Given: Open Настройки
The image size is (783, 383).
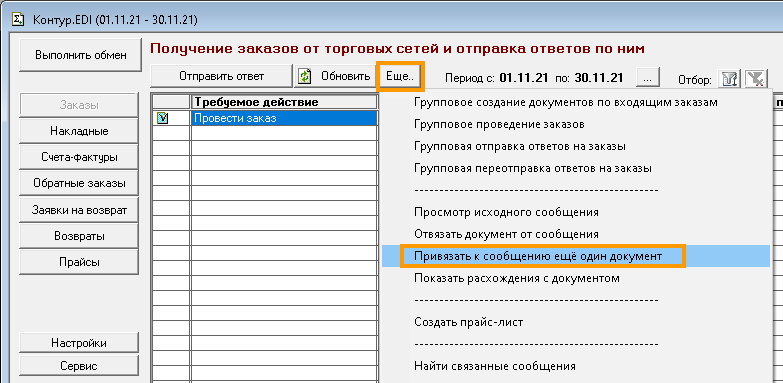Looking at the screenshot, I should [x=79, y=343].
